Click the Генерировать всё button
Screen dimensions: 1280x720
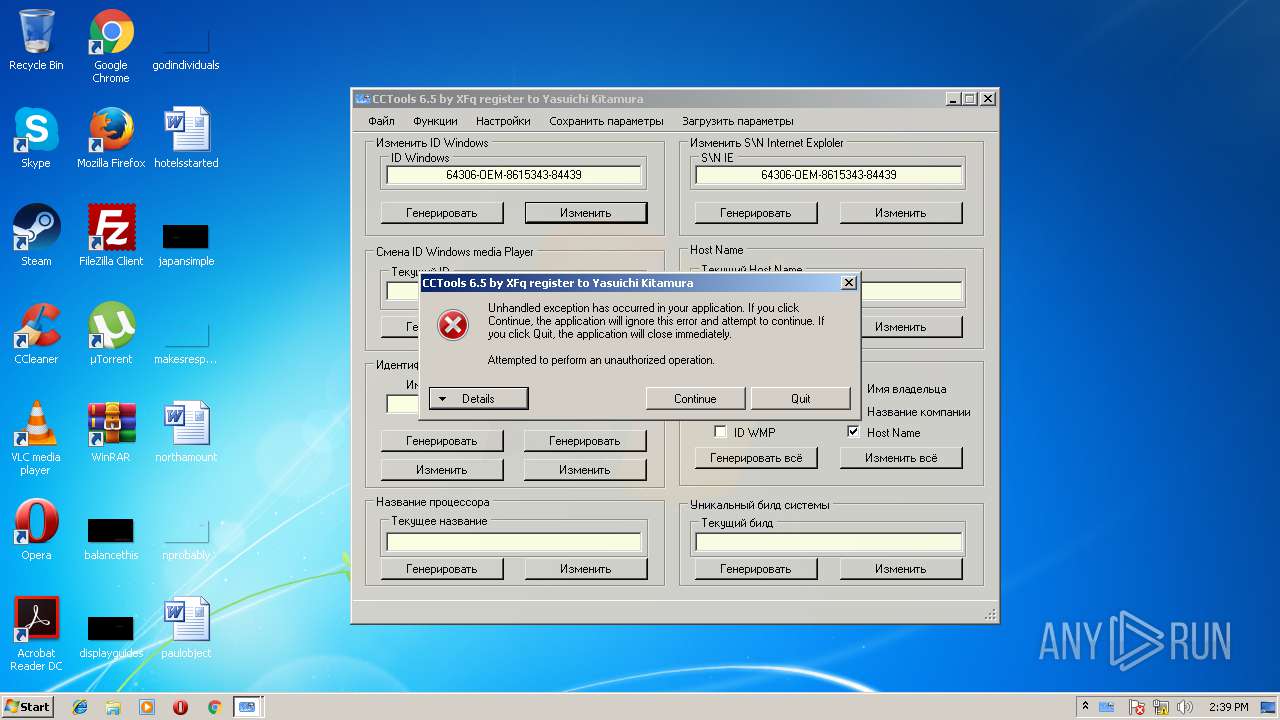tap(756, 458)
